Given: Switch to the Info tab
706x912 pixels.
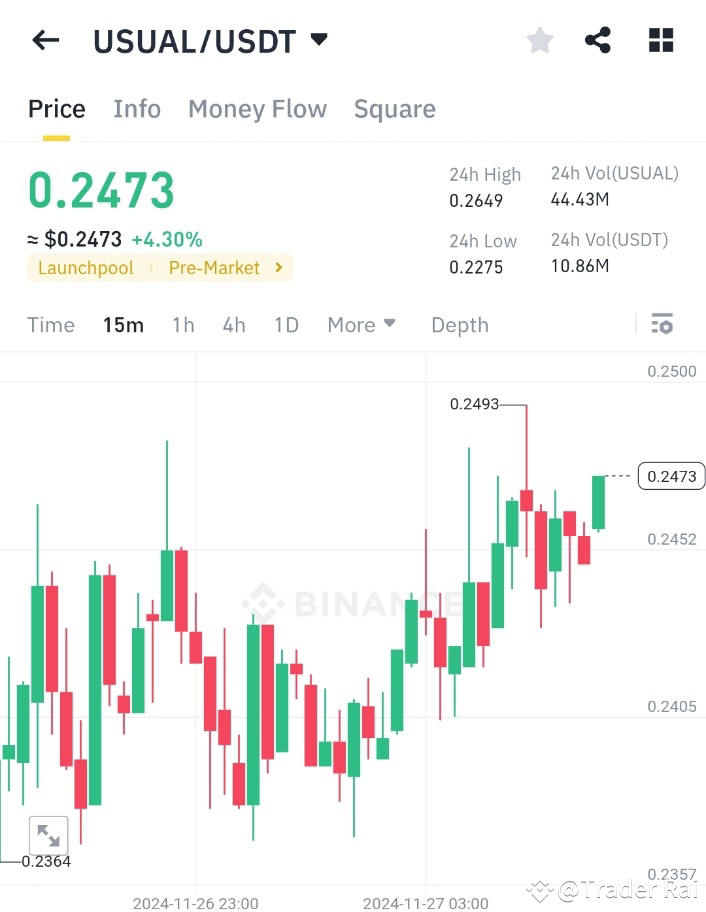Looking at the screenshot, I should click(137, 108).
